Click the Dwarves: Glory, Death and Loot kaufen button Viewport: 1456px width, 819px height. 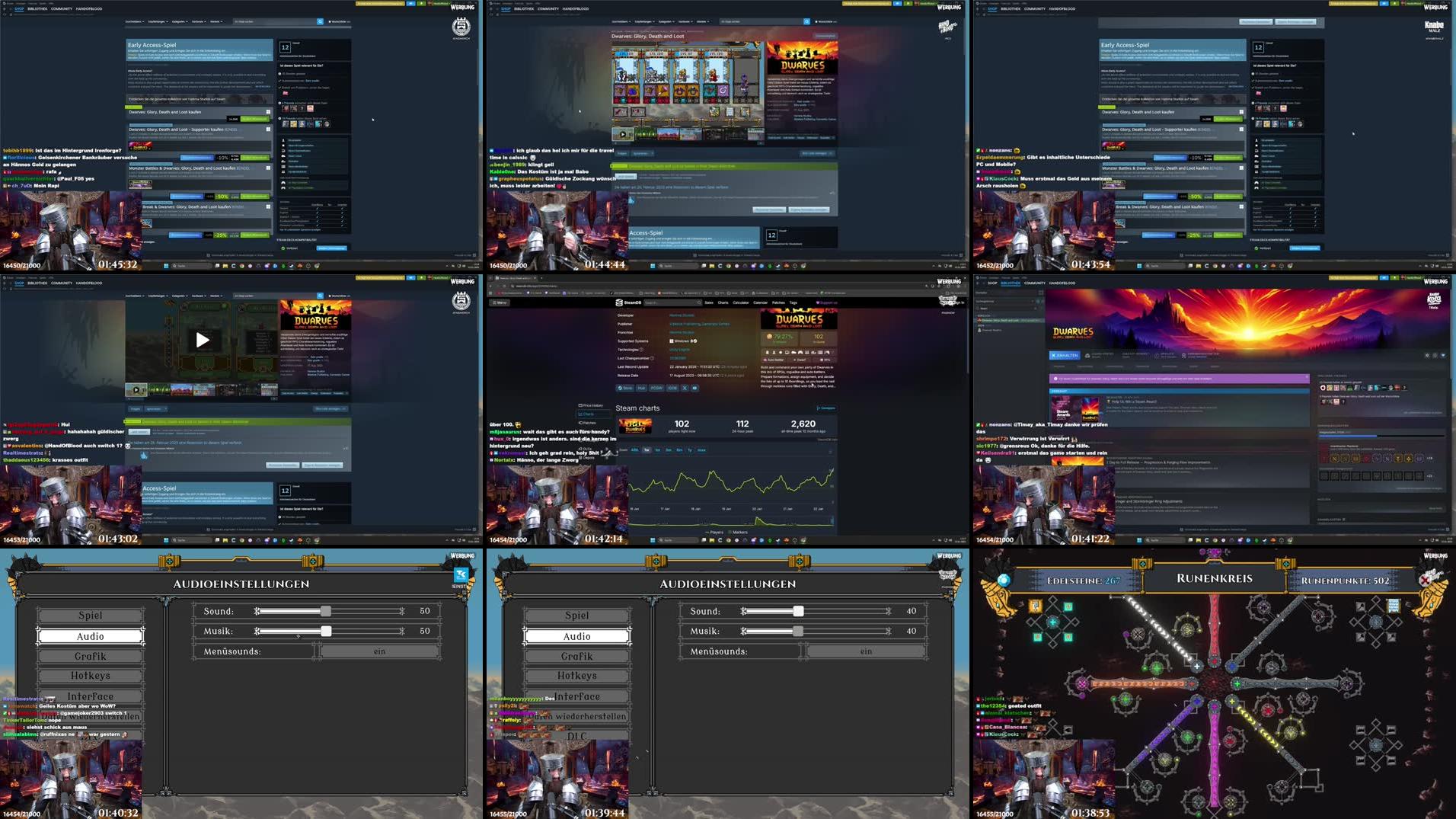pos(254,119)
